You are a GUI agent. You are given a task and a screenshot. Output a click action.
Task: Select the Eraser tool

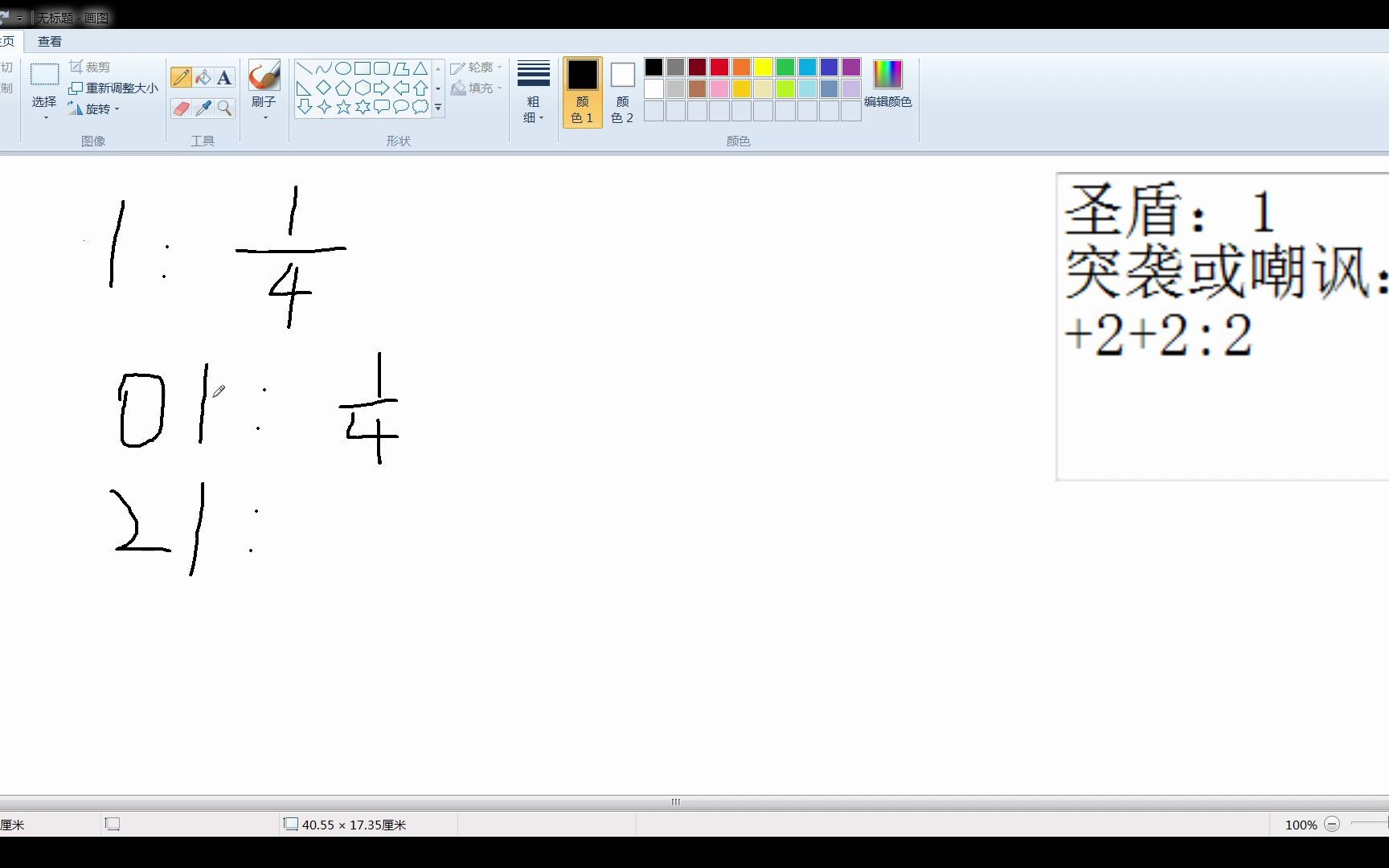click(x=181, y=108)
